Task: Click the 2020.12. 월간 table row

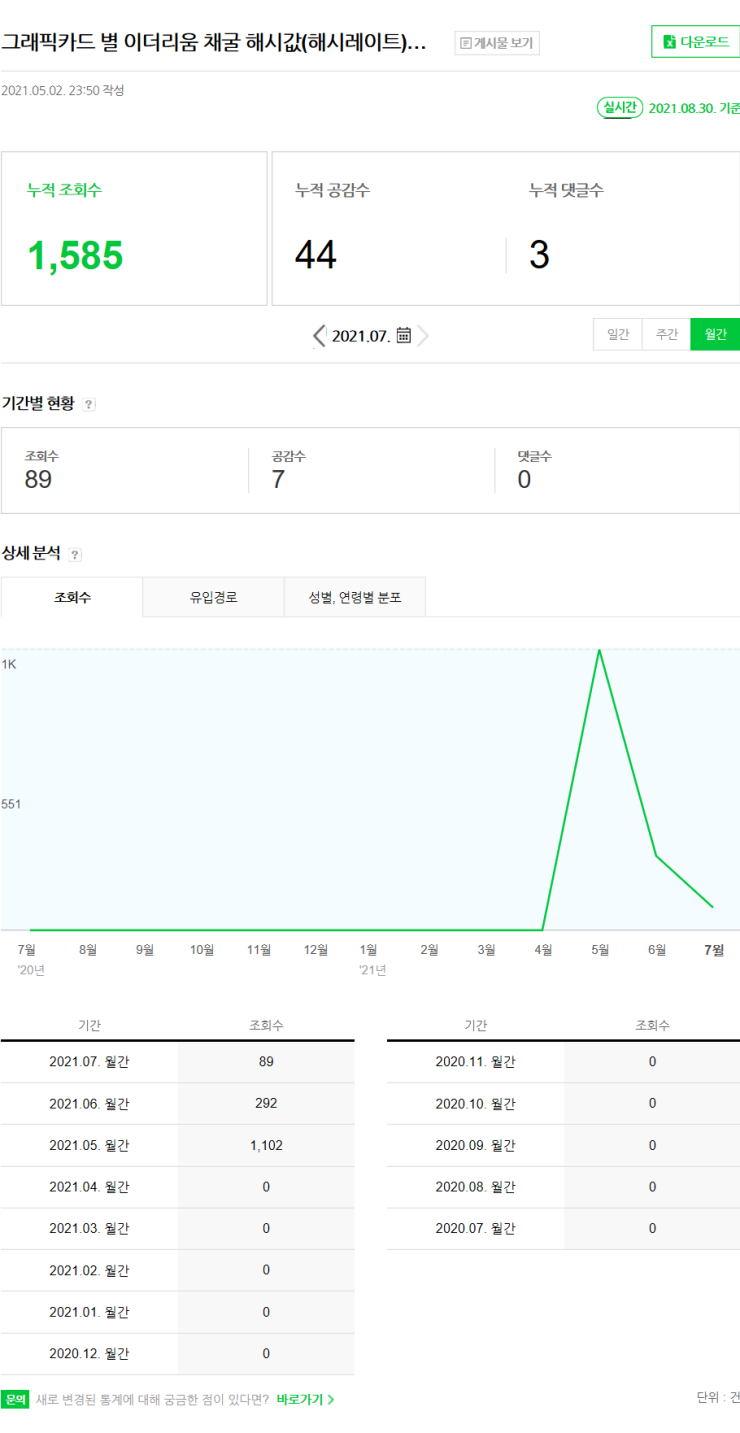Action: [177, 1354]
